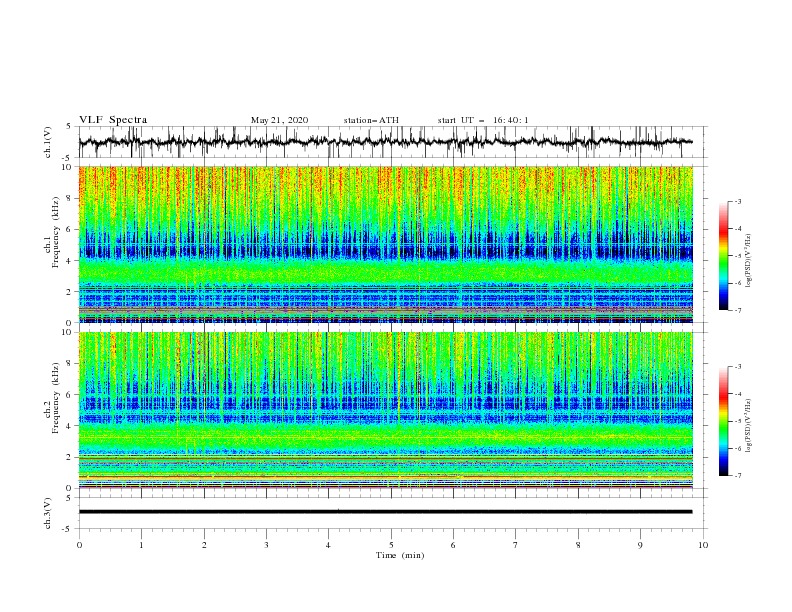This screenshot has width=792, height=612.
Task: Click the "station=ATH" label
Action: coord(371,120)
